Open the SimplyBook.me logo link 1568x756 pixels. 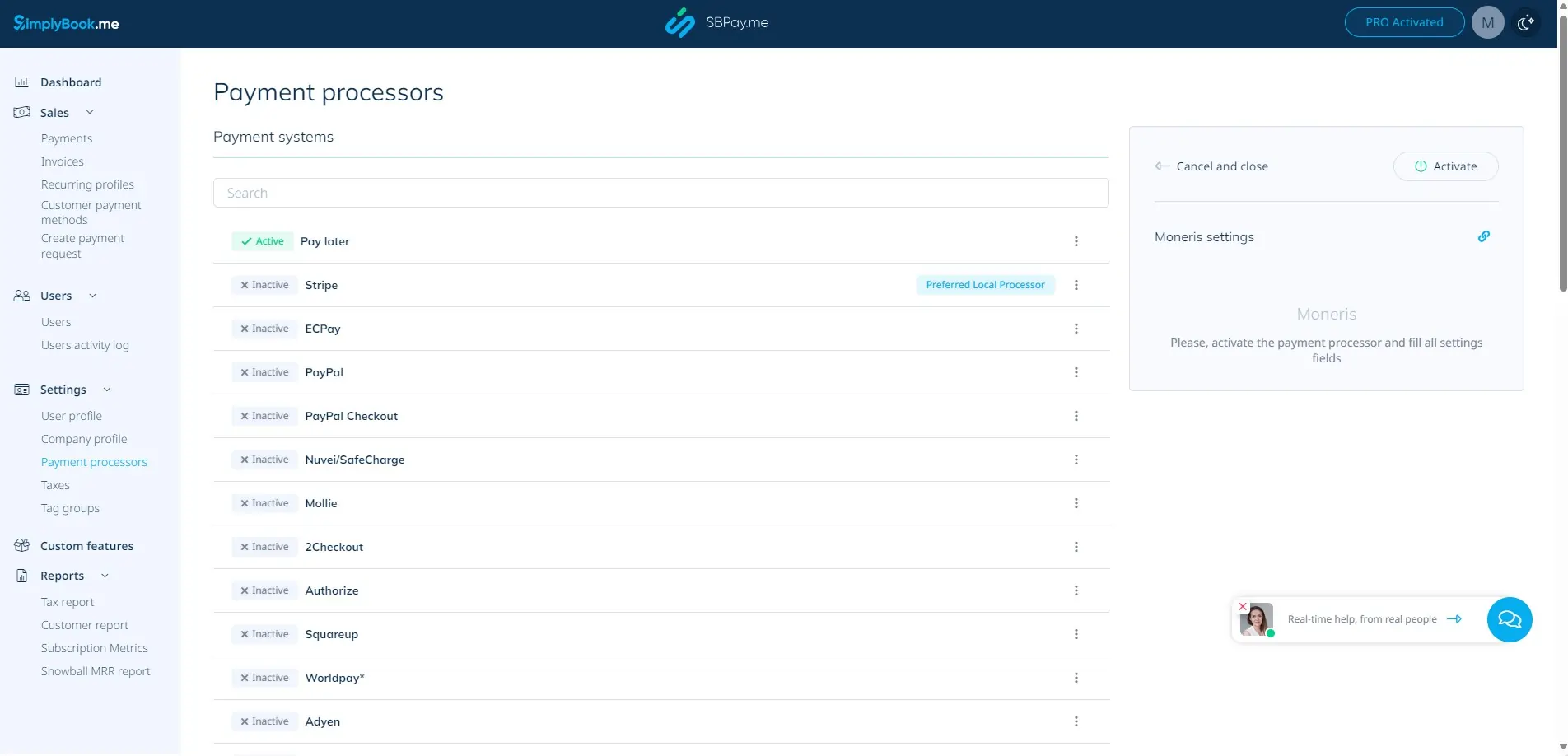[x=66, y=23]
